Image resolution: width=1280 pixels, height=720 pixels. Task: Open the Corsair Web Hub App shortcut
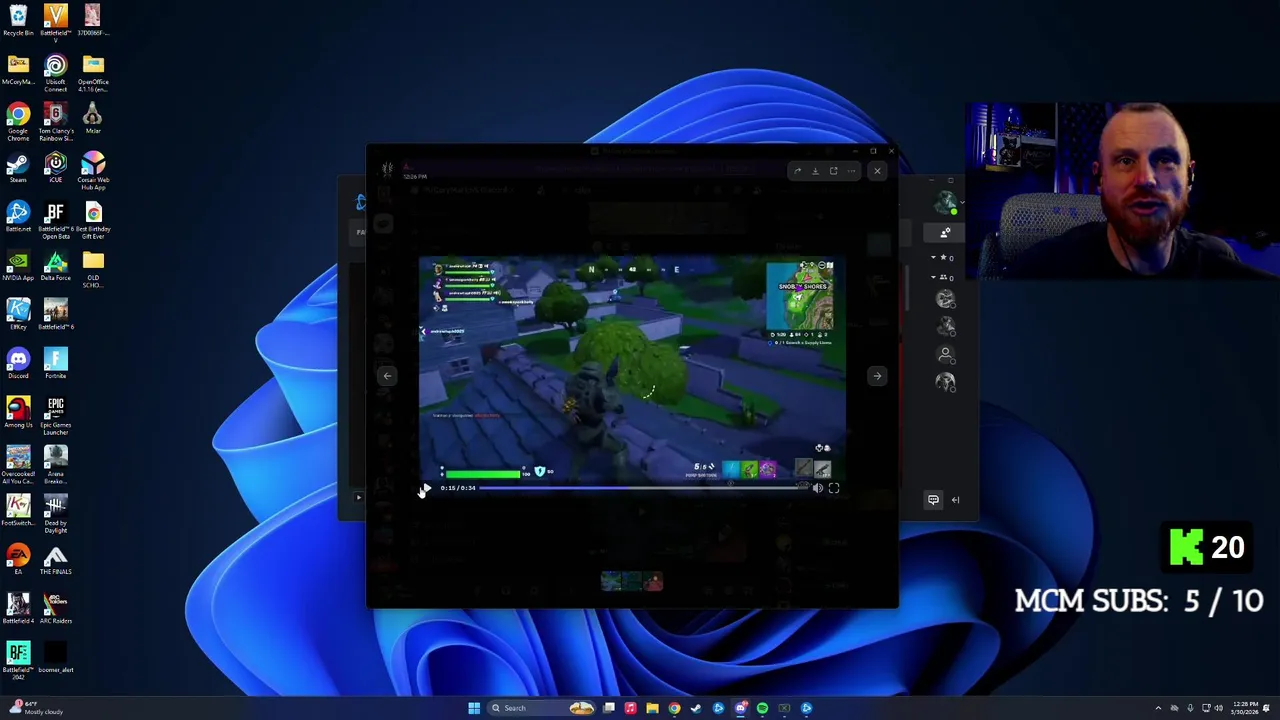click(93, 170)
